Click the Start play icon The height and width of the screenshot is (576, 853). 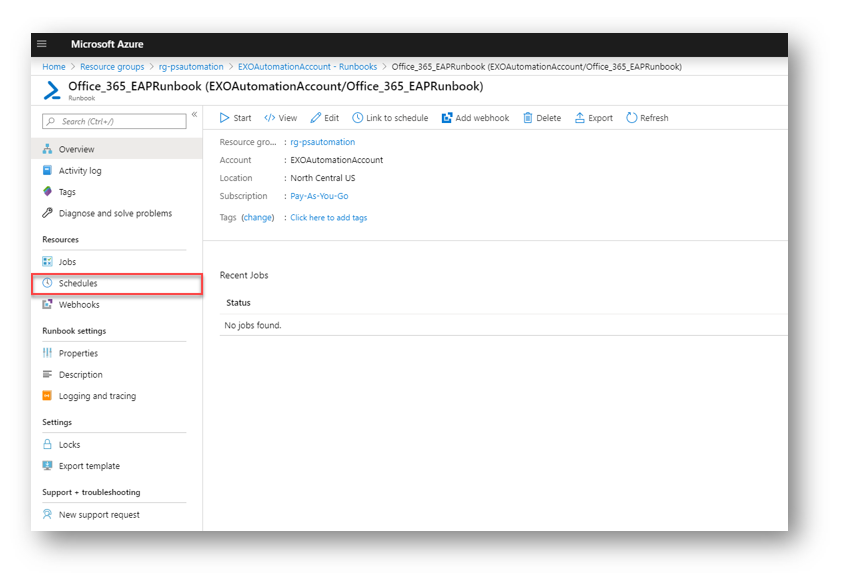(224, 118)
